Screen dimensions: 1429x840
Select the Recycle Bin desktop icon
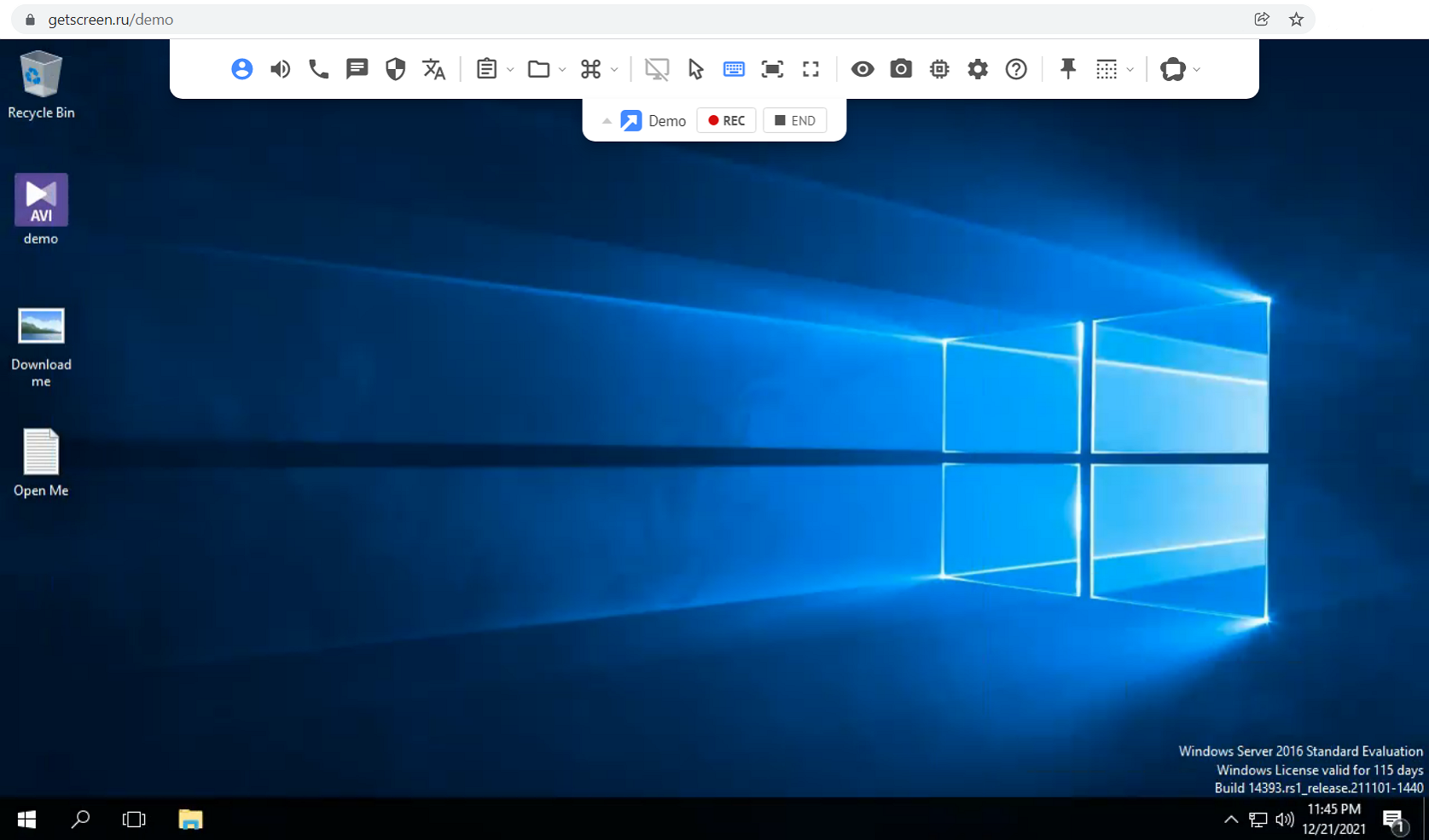point(41,84)
